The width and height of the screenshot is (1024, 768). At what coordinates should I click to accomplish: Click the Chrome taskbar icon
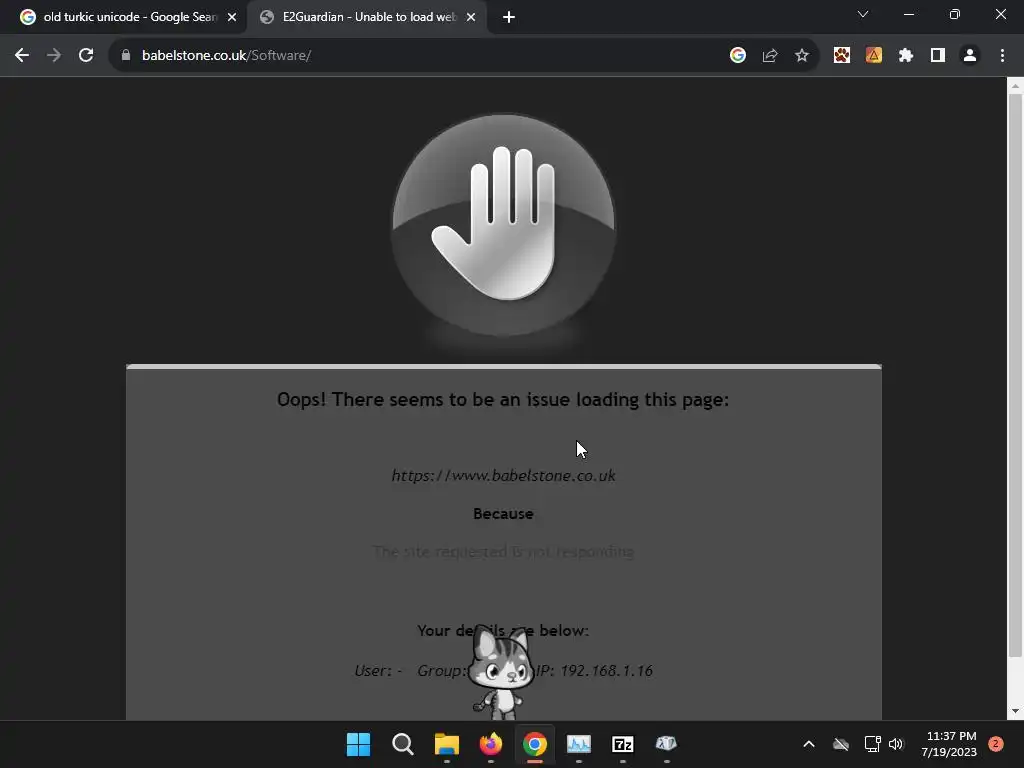click(535, 744)
